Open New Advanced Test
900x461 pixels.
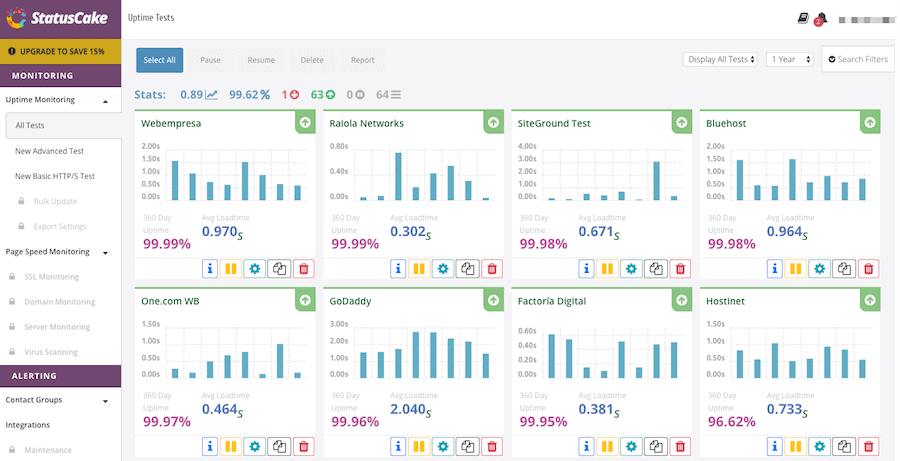pyautogui.click(x=49, y=151)
